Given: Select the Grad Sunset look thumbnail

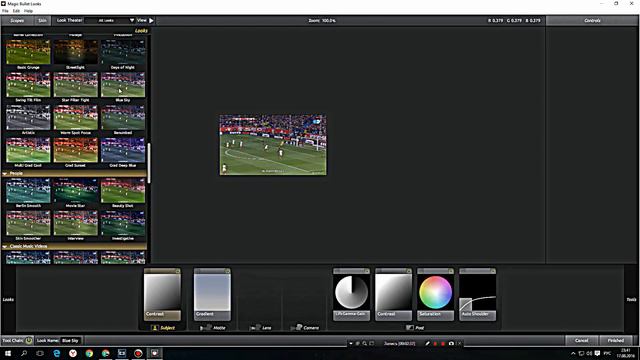Looking at the screenshot, I should (x=76, y=150).
